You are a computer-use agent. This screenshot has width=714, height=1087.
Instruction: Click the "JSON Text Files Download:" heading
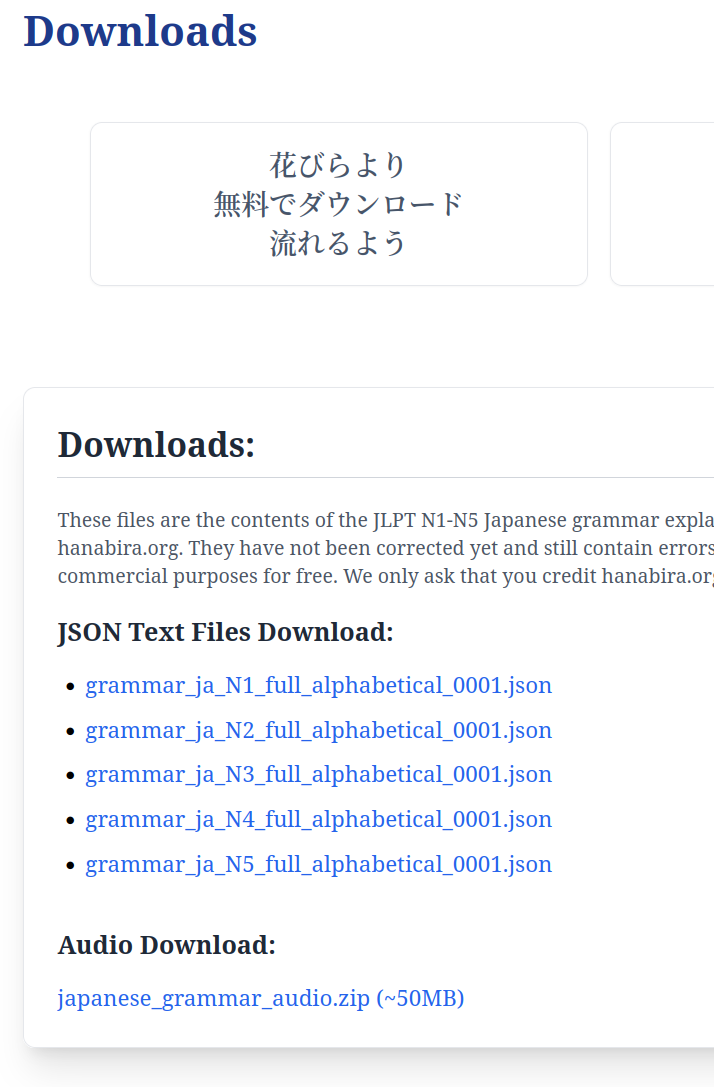pyautogui.click(x=226, y=633)
